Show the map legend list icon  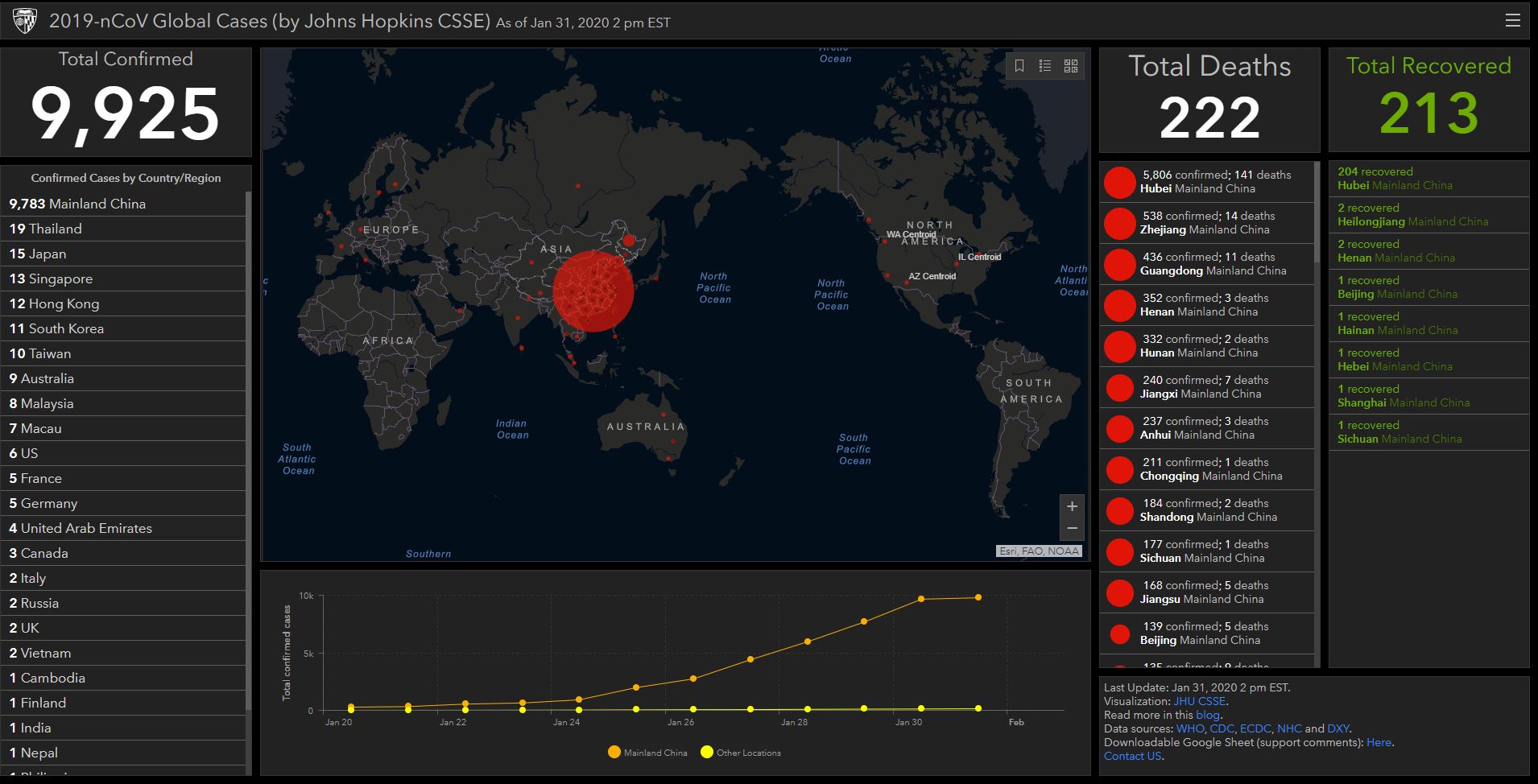[1045, 66]
